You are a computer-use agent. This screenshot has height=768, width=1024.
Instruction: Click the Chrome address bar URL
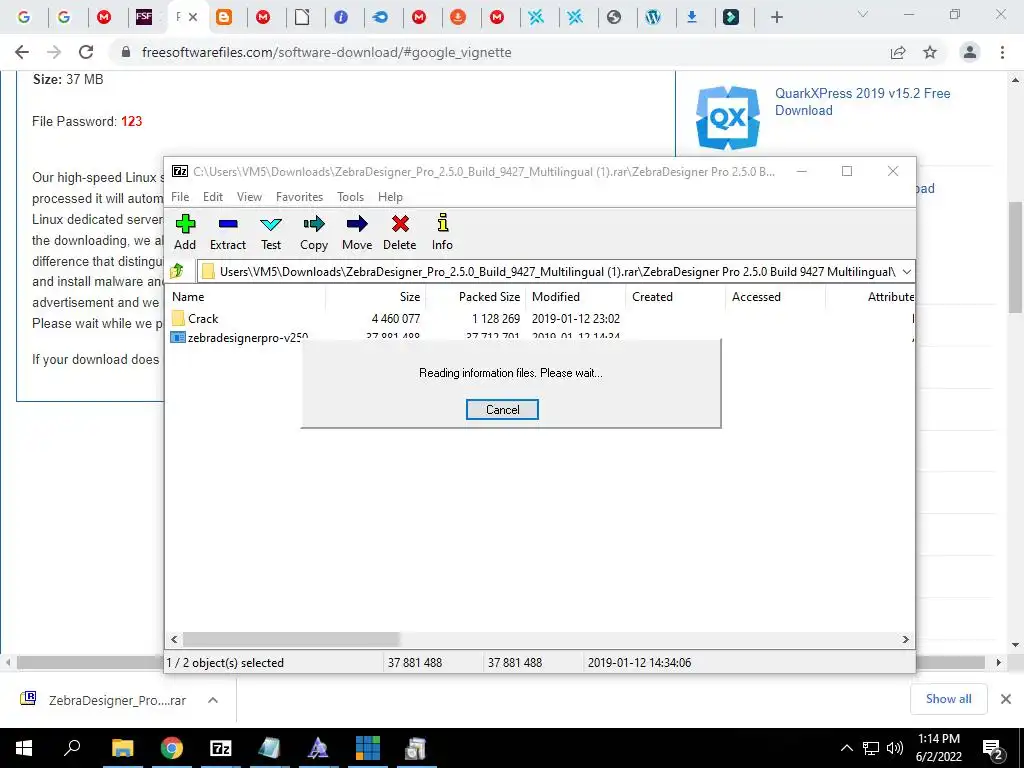[x=327, y=52]
